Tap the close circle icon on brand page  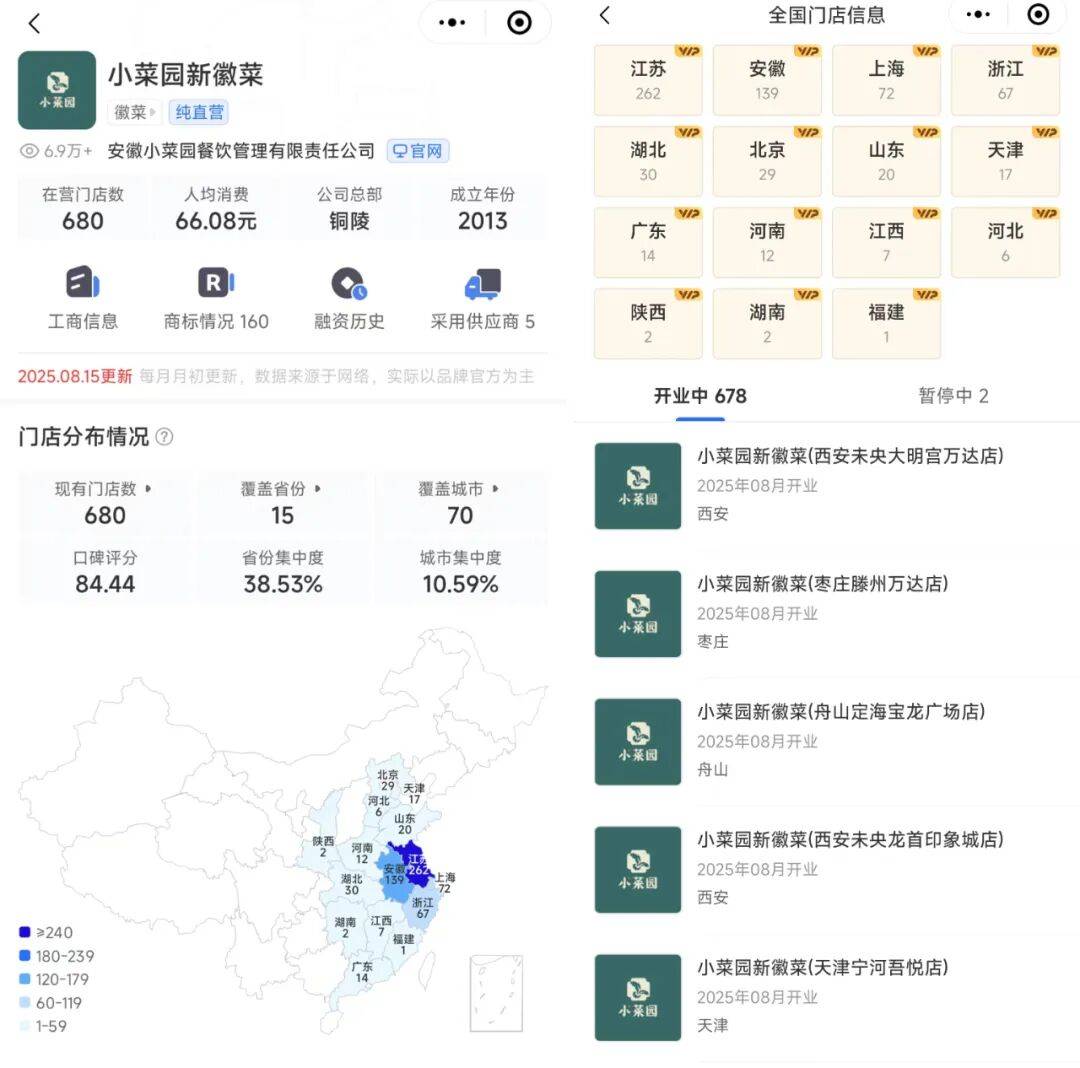(519, 23)
